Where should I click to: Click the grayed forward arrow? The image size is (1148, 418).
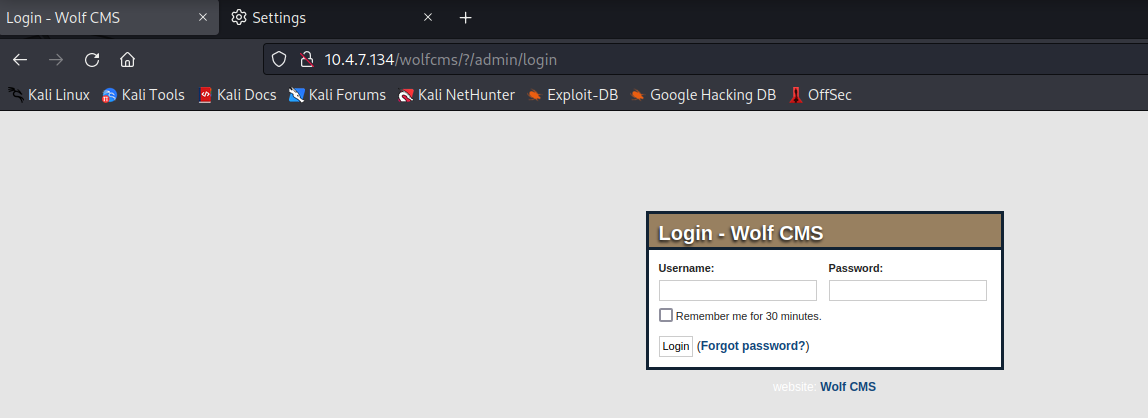tap(56, 59)
